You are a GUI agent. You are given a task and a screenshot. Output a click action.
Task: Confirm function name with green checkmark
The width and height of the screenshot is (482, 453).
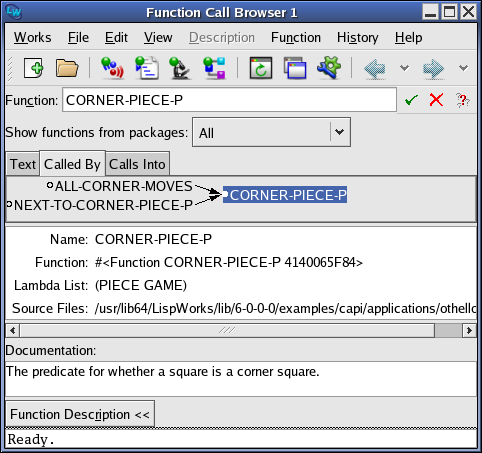(x=411, y=100)
